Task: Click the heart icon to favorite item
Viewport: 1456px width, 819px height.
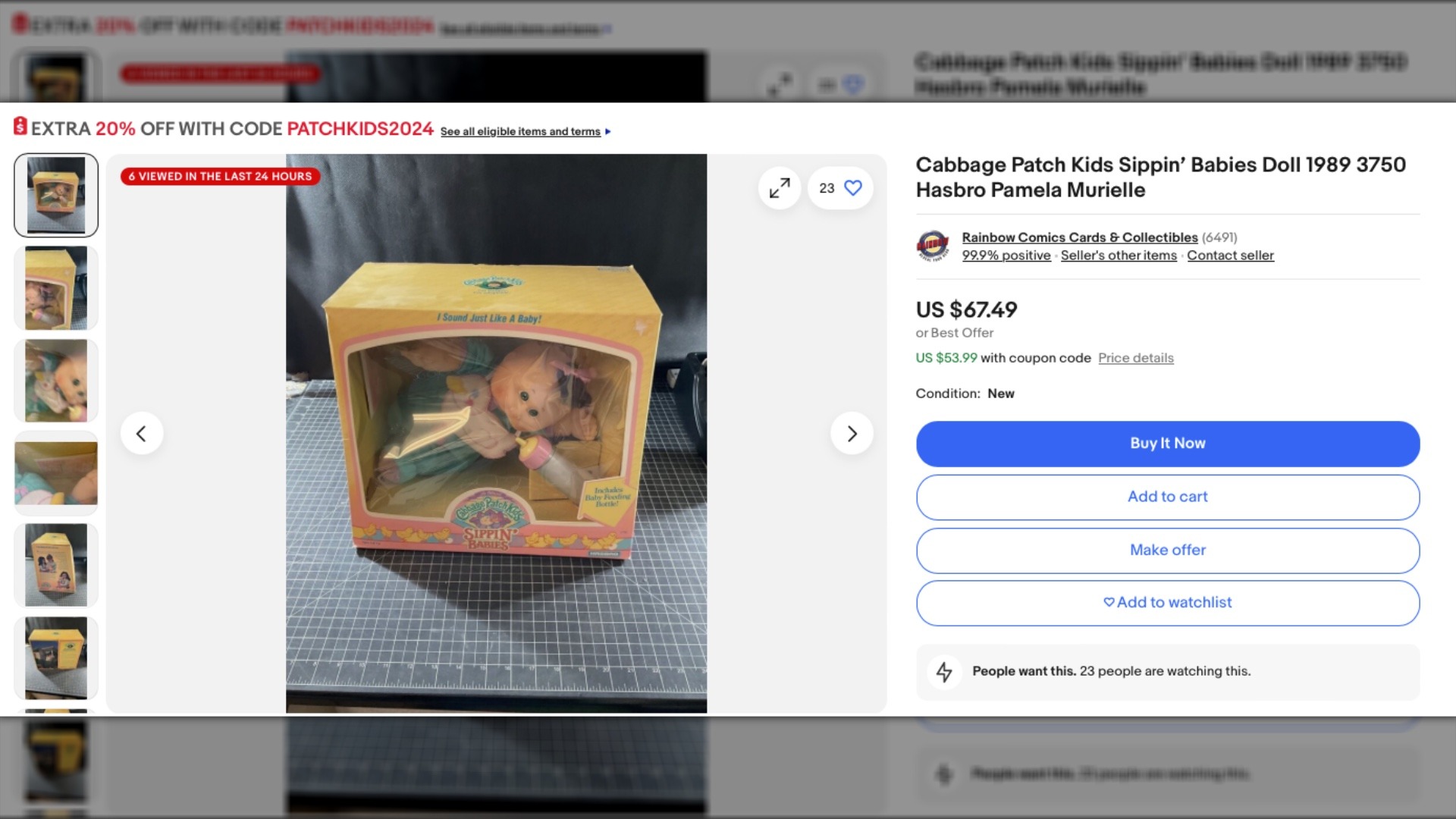Action: pyautogui.click(x=853, y=188)
